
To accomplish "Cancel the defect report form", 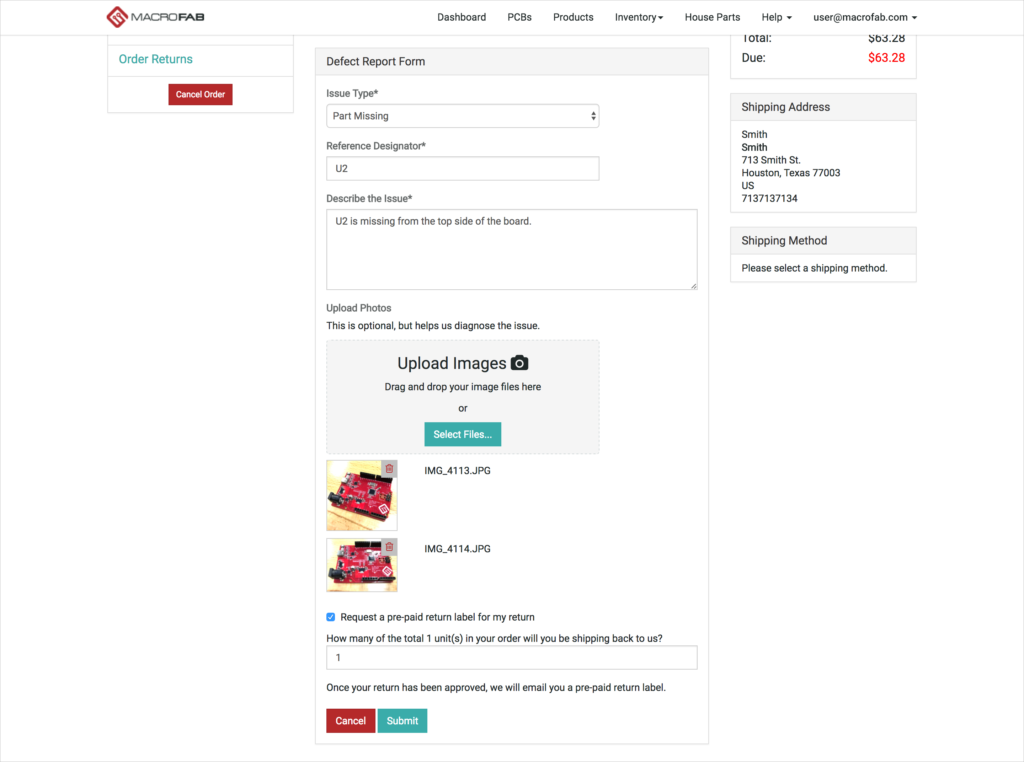I will tap(350, 721).
